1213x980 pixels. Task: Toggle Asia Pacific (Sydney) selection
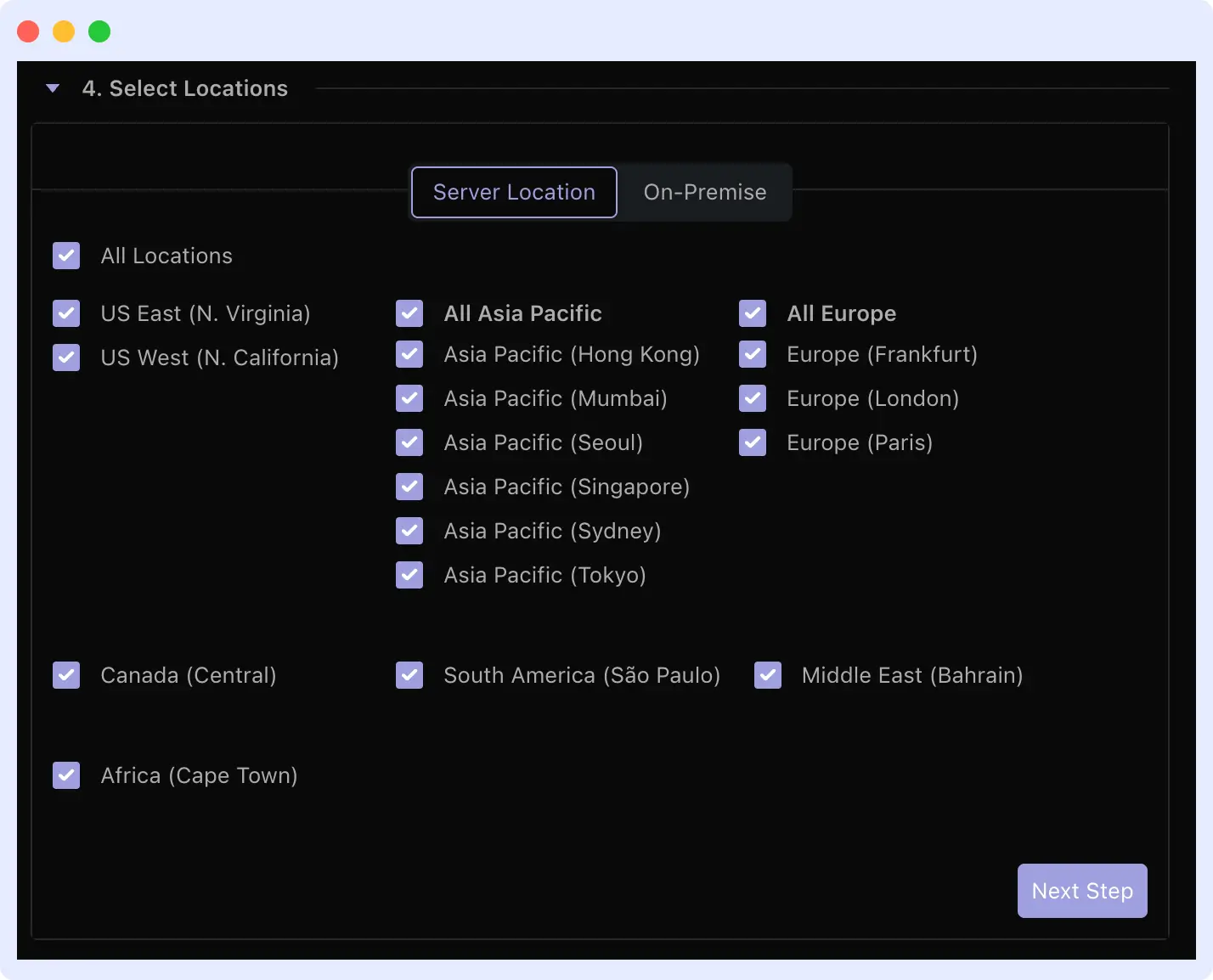coord(409,531)
